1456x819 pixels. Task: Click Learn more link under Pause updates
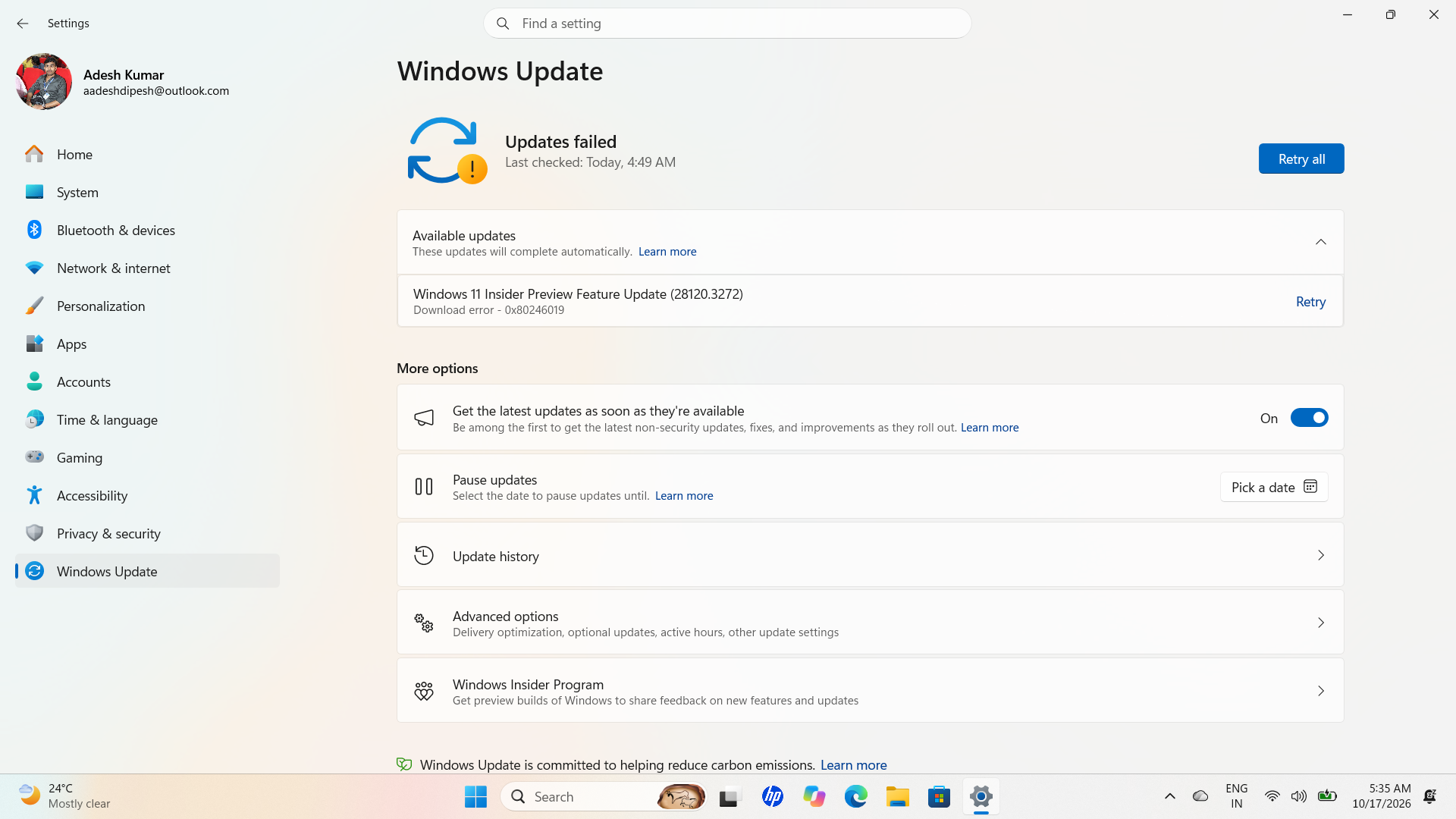(684, 496)
